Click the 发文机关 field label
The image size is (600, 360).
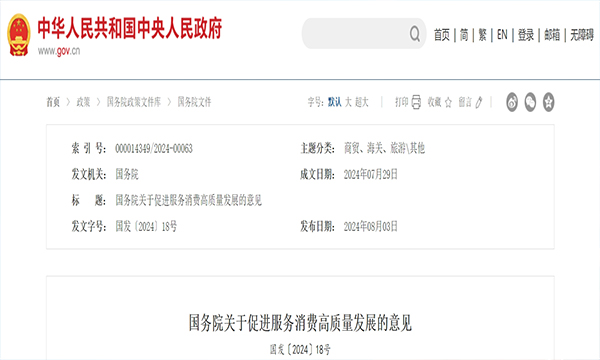(x=89, y=174)
